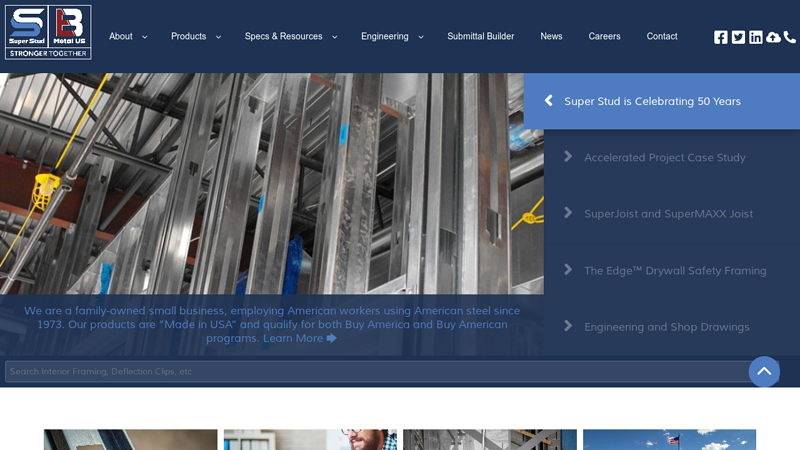
Task: Click the cloud upload icon
Action: (773, 37)
